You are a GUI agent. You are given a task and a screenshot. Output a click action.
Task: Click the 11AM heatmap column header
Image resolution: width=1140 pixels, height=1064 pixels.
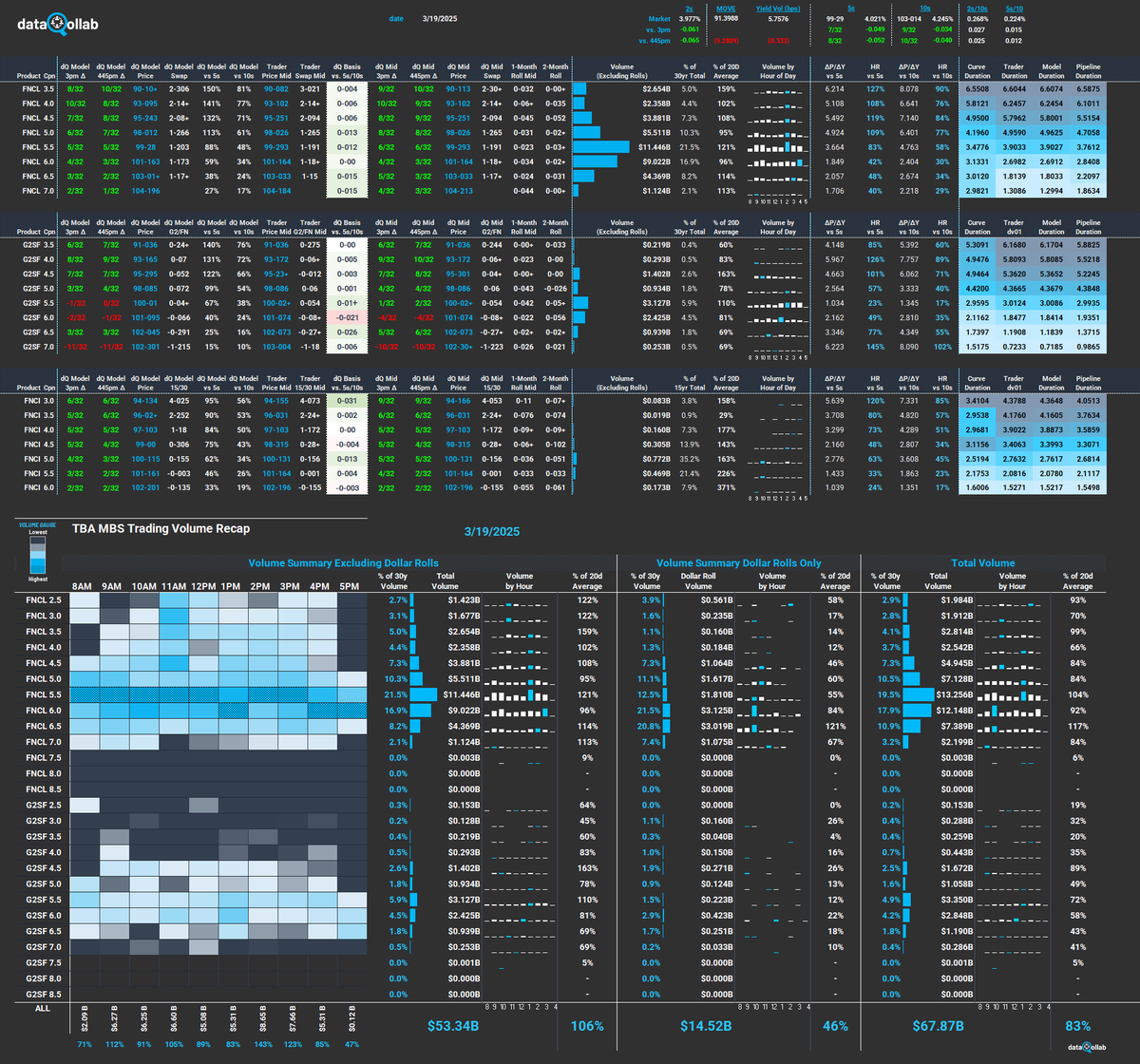(x=173, y=585)
